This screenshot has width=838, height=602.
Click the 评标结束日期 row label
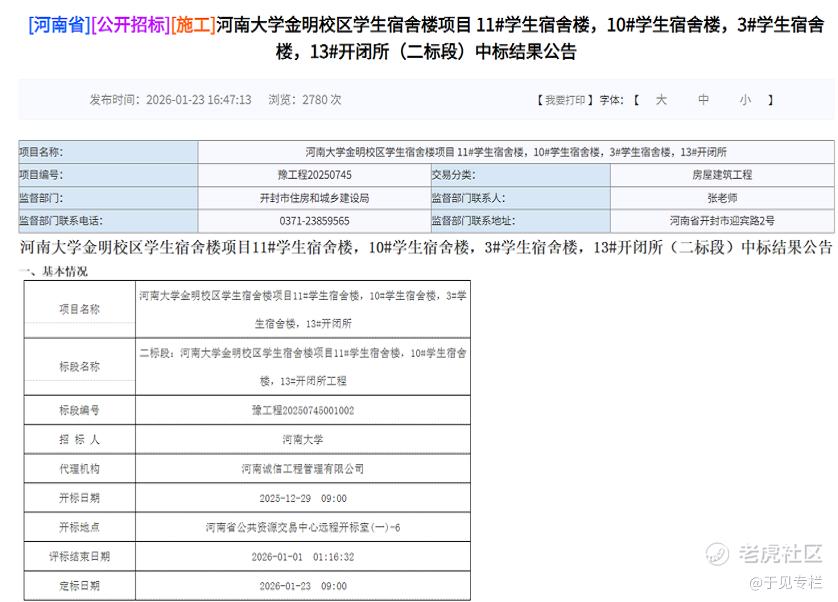coord(80,557)
